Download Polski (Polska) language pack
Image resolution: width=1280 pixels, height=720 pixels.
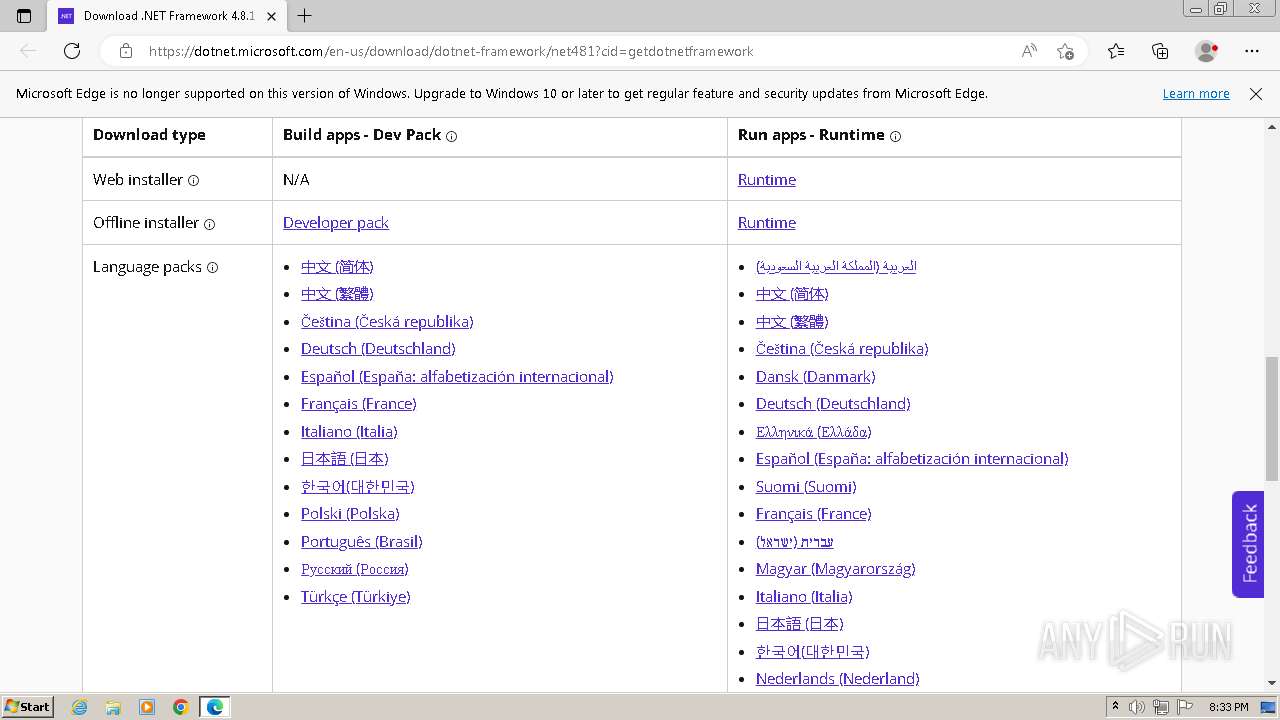pos(350,514)
